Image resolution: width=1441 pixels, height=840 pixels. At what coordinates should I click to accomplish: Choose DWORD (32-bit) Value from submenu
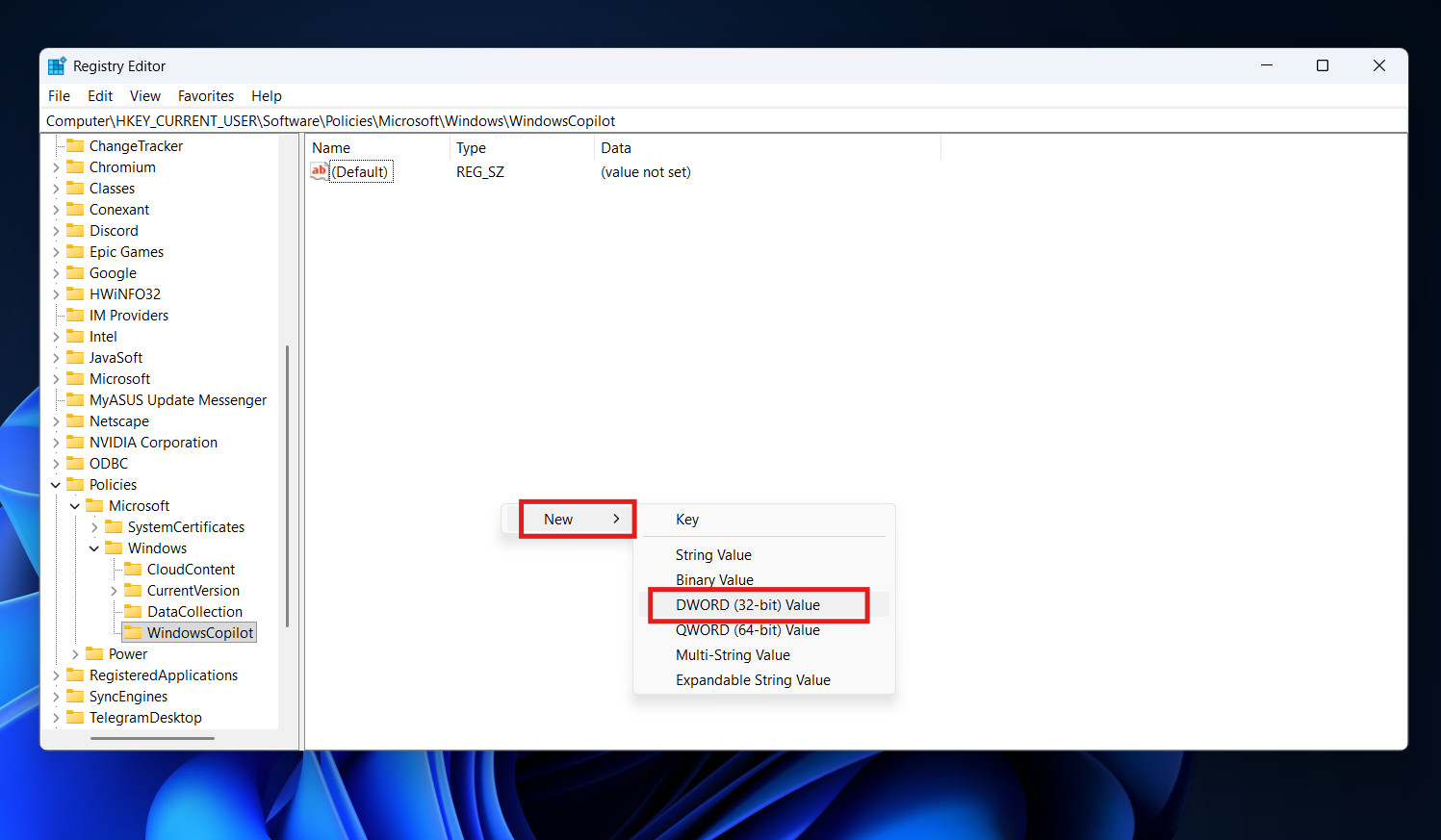tap(748, 605)
